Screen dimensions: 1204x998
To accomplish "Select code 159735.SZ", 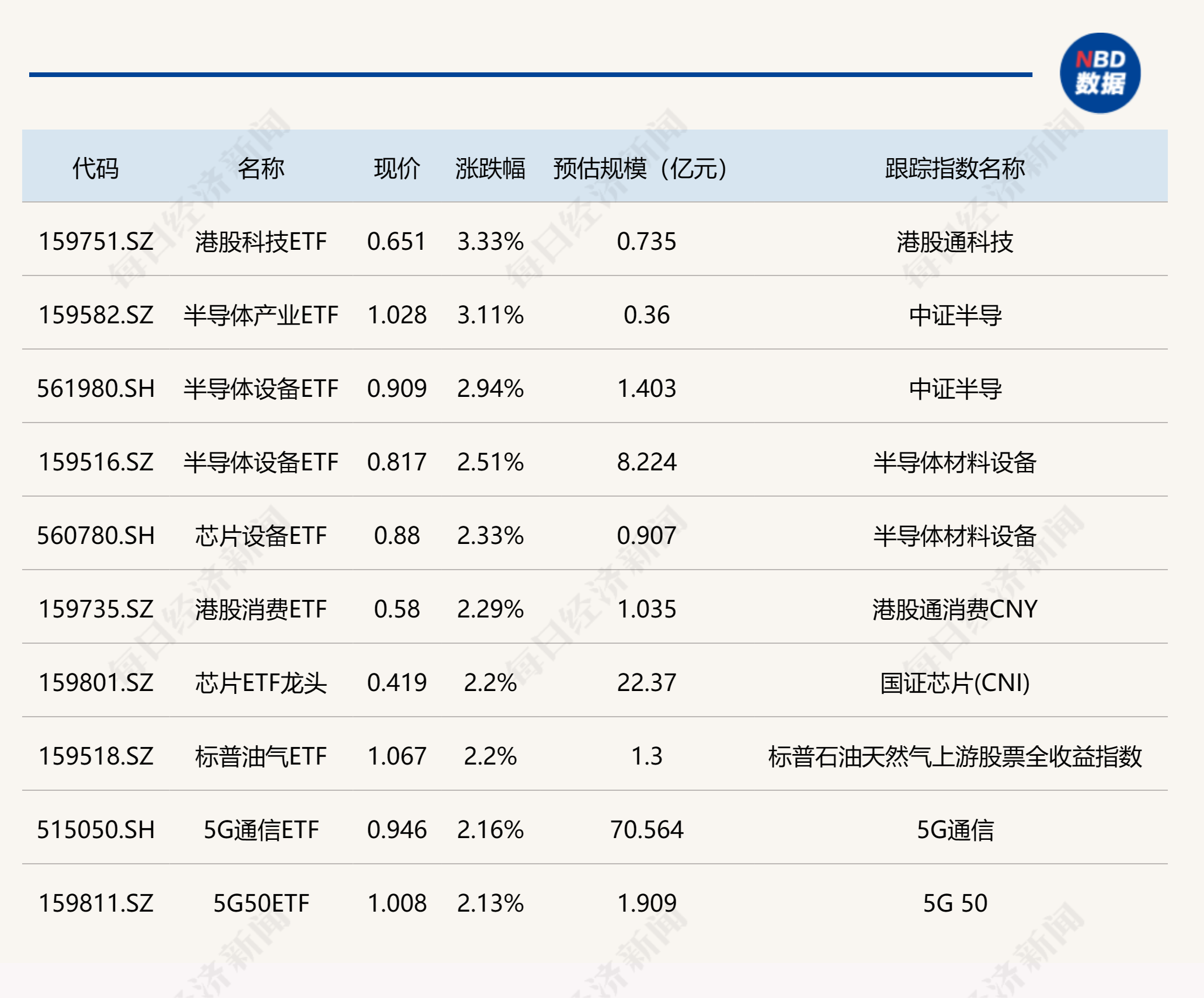I will click(96, 609).
